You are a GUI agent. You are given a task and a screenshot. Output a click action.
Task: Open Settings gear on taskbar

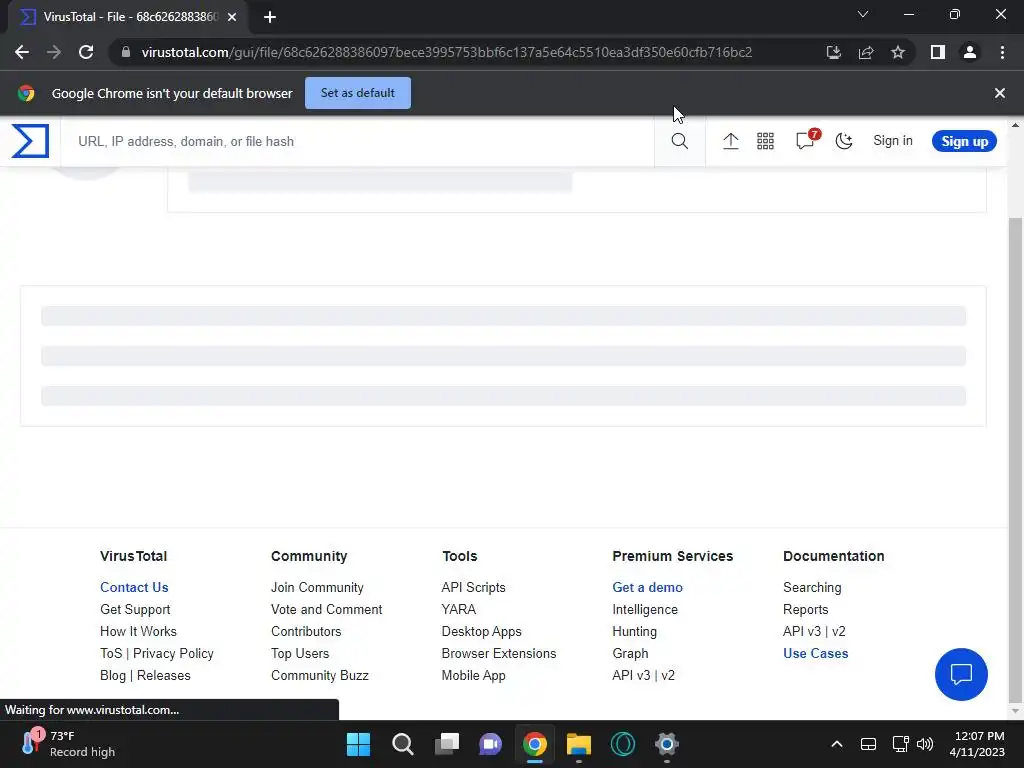point(667,744)
